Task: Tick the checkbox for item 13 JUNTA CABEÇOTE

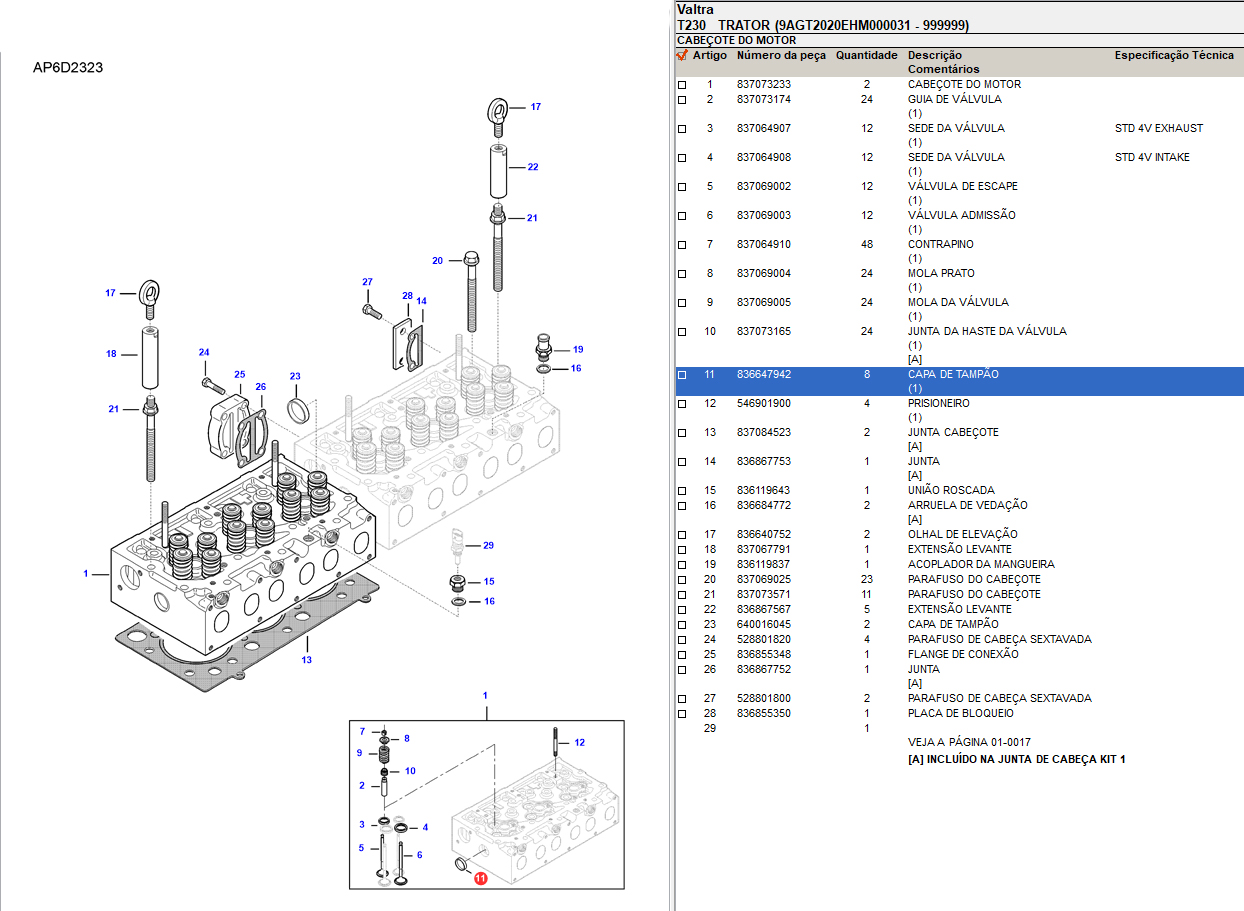Action: click(x=682, y=433)
